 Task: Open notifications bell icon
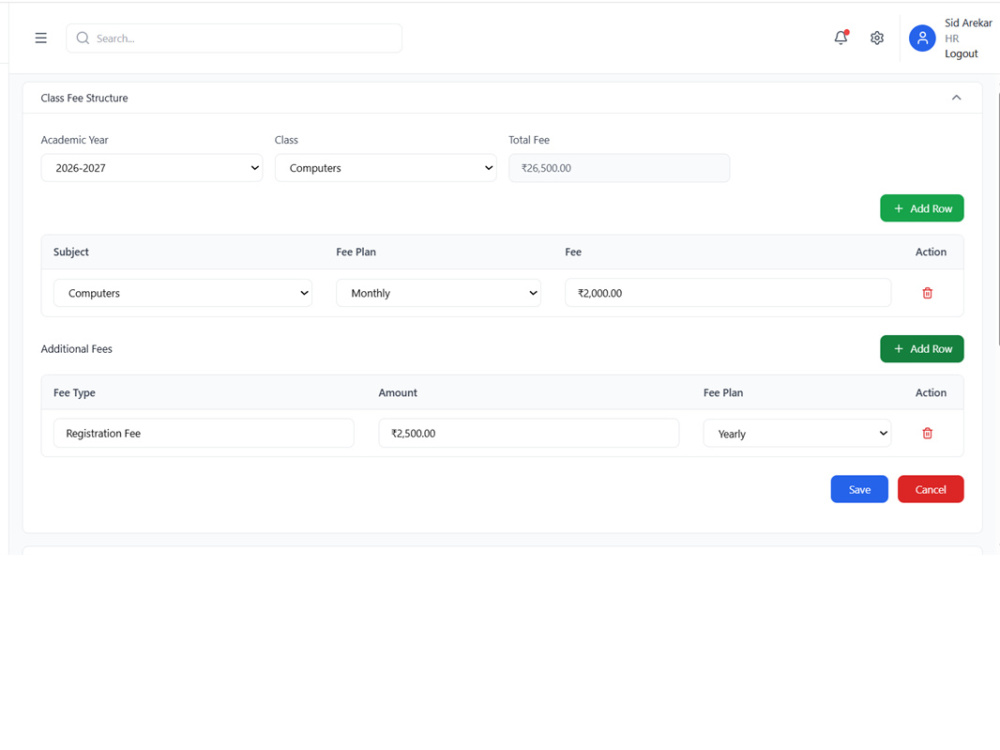coord(841,38)
